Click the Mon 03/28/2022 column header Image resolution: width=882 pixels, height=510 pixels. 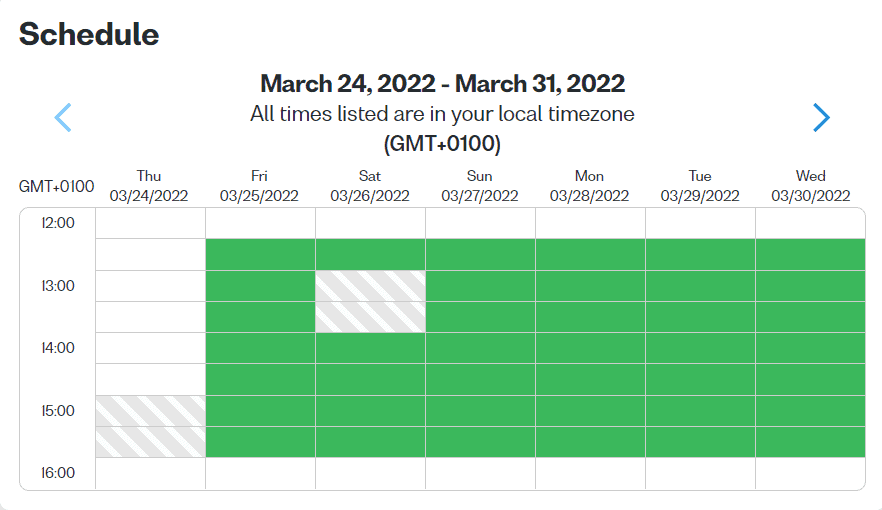point(590,186)
